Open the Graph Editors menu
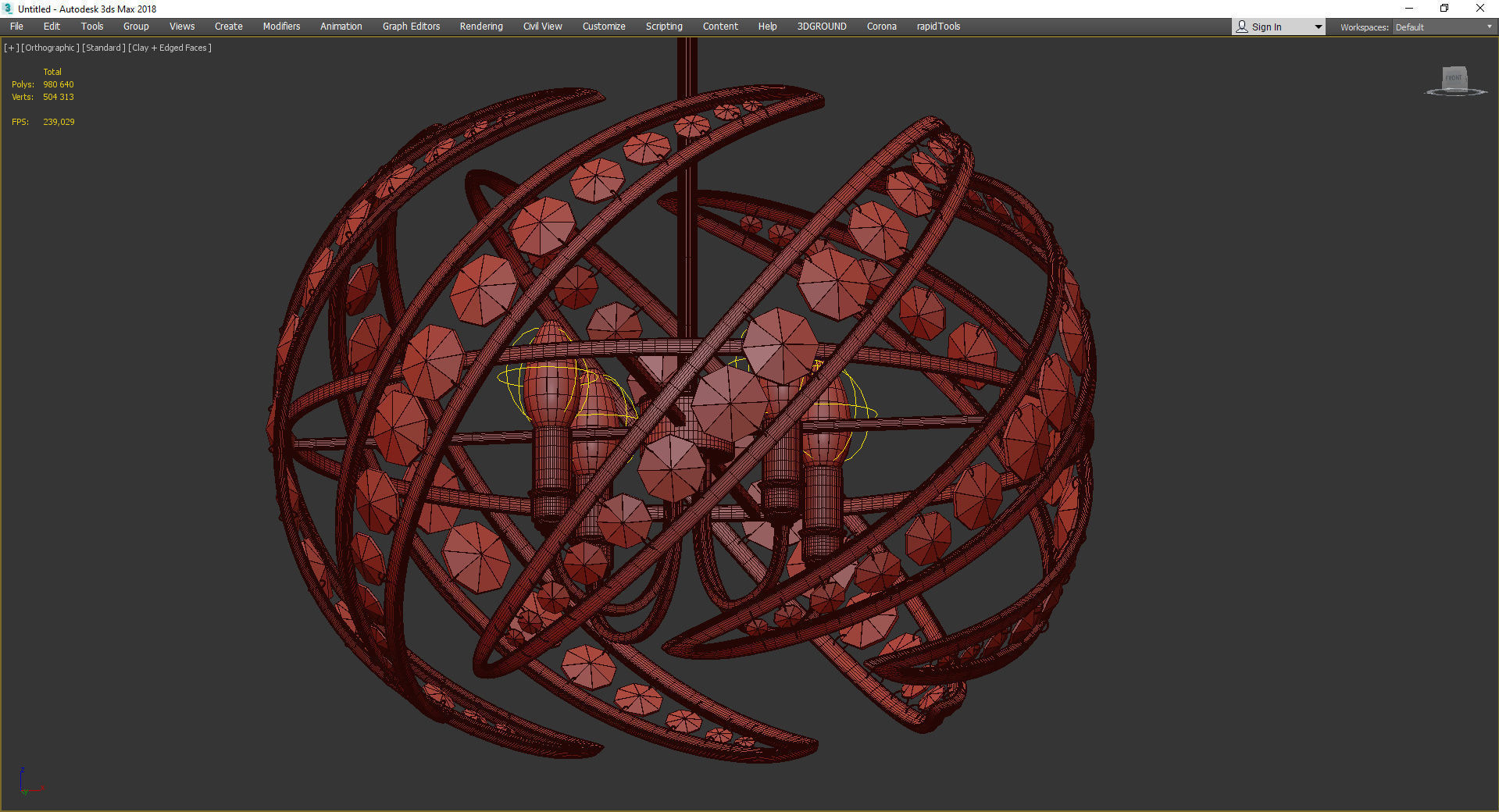 click(411, 27)
